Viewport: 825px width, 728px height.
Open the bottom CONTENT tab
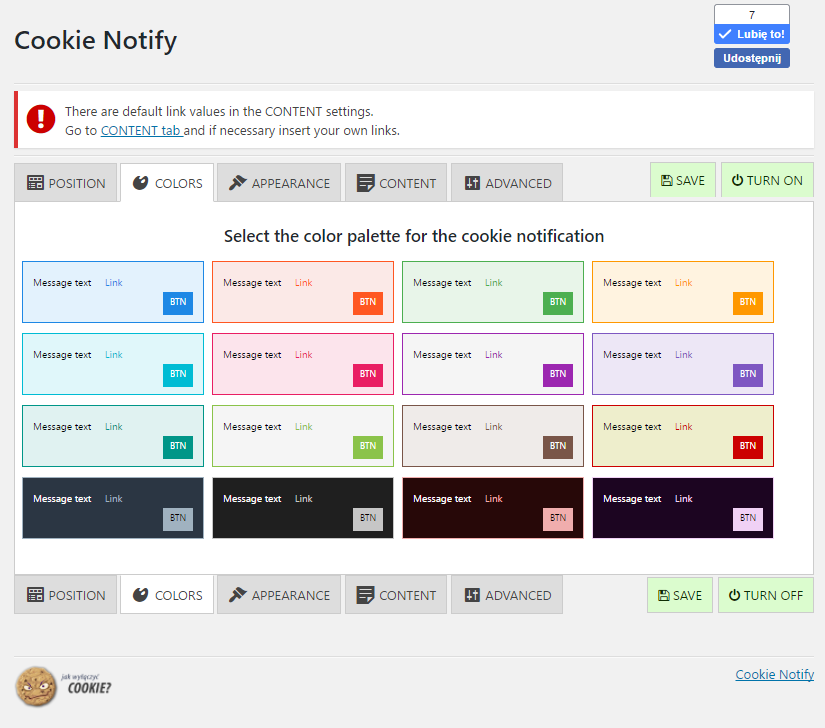(x=396, y=594)
